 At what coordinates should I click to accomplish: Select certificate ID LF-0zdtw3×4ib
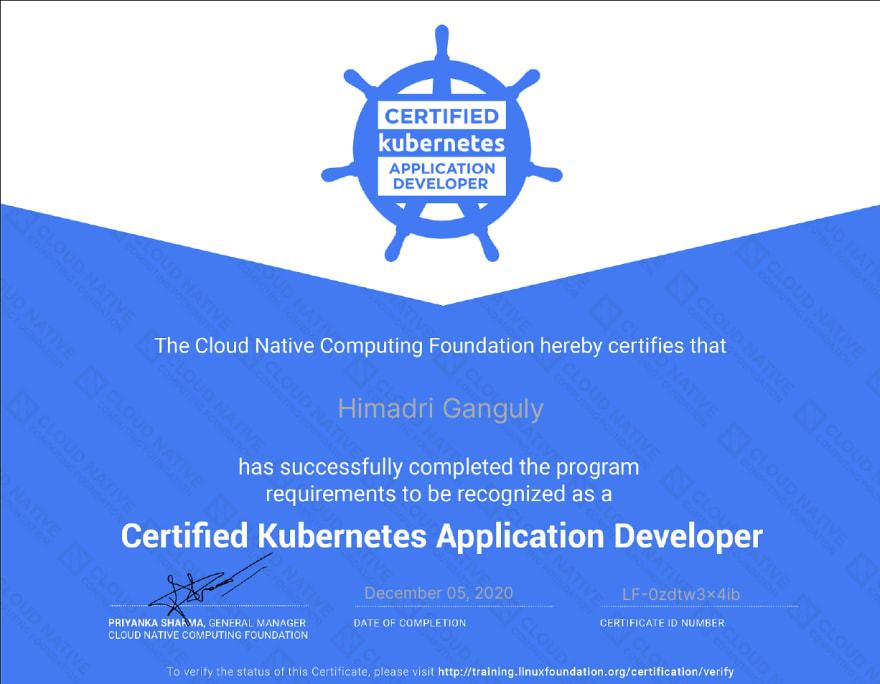tap(681, 594)
